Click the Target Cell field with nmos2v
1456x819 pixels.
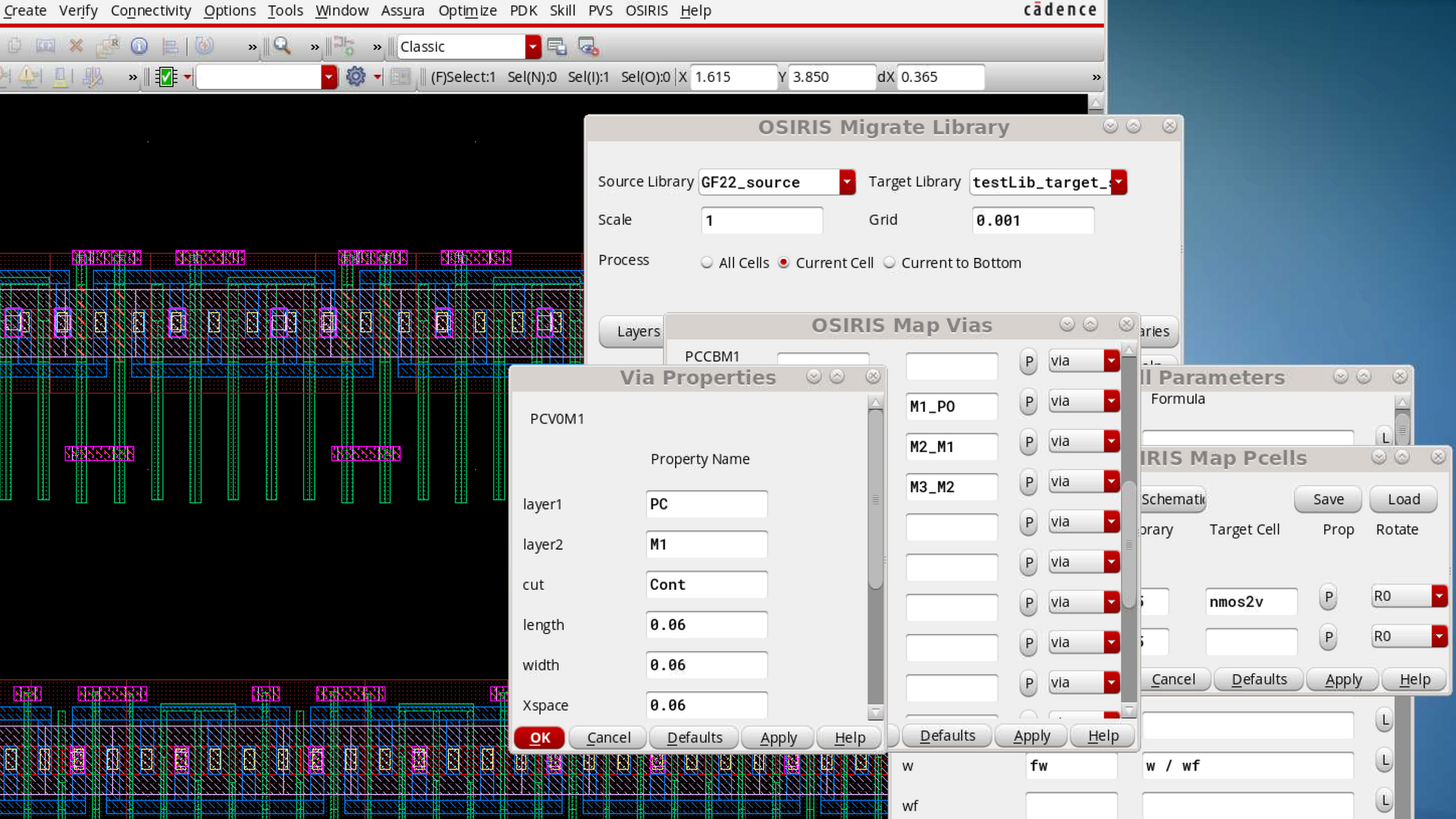point(1251,602)
